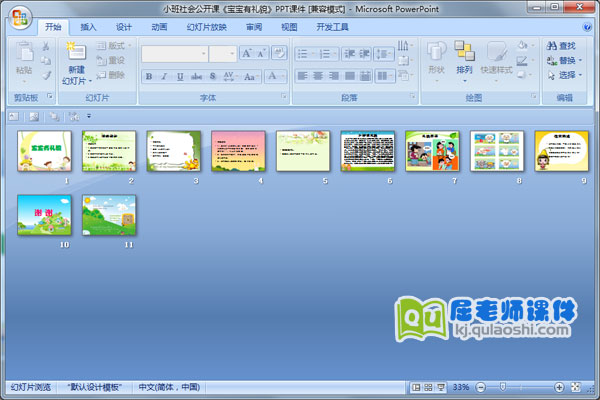The image size is (600, 400).
Task: Click the Decrease Font Size icon
Action: pyautogui.click(x=261, y=53)
